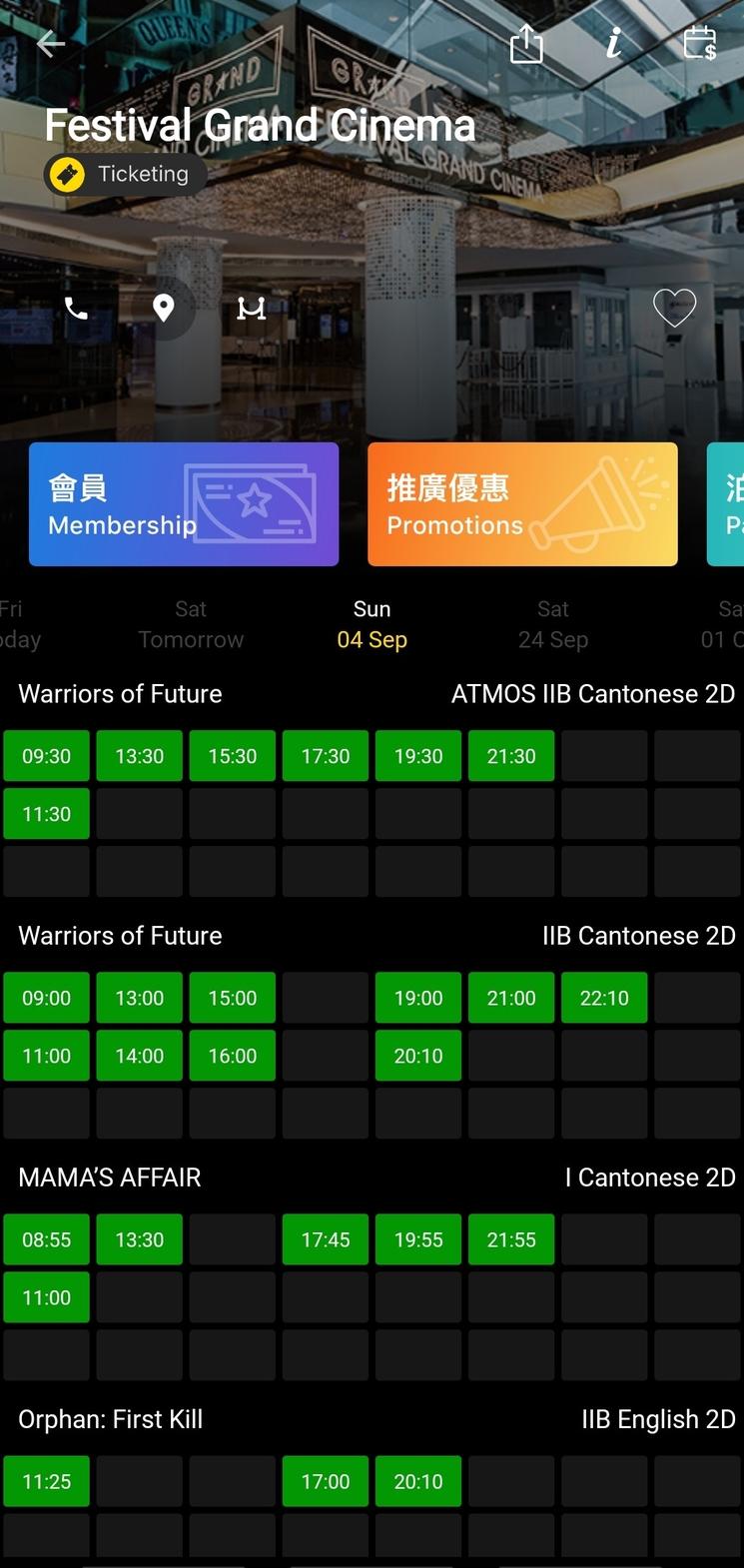
Task: Toggle the favorite heart for this cinema
Action: [674, 308]
